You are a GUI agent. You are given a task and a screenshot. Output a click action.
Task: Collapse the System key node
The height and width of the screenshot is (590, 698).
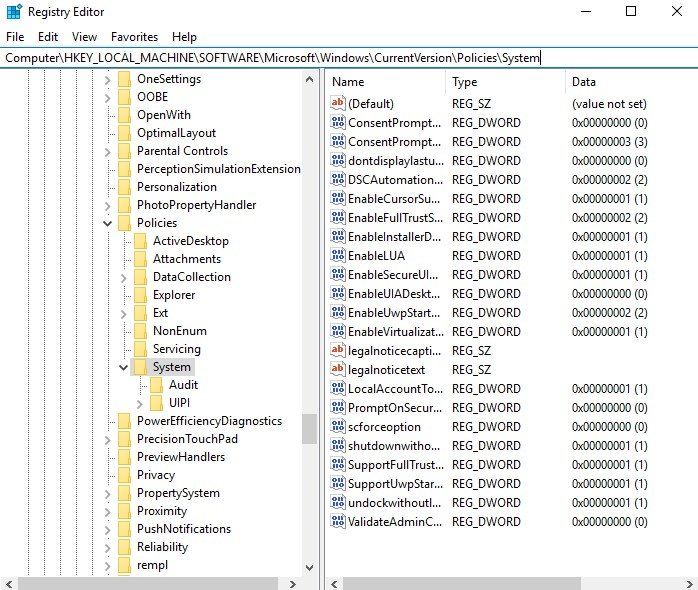coord(124,367)
